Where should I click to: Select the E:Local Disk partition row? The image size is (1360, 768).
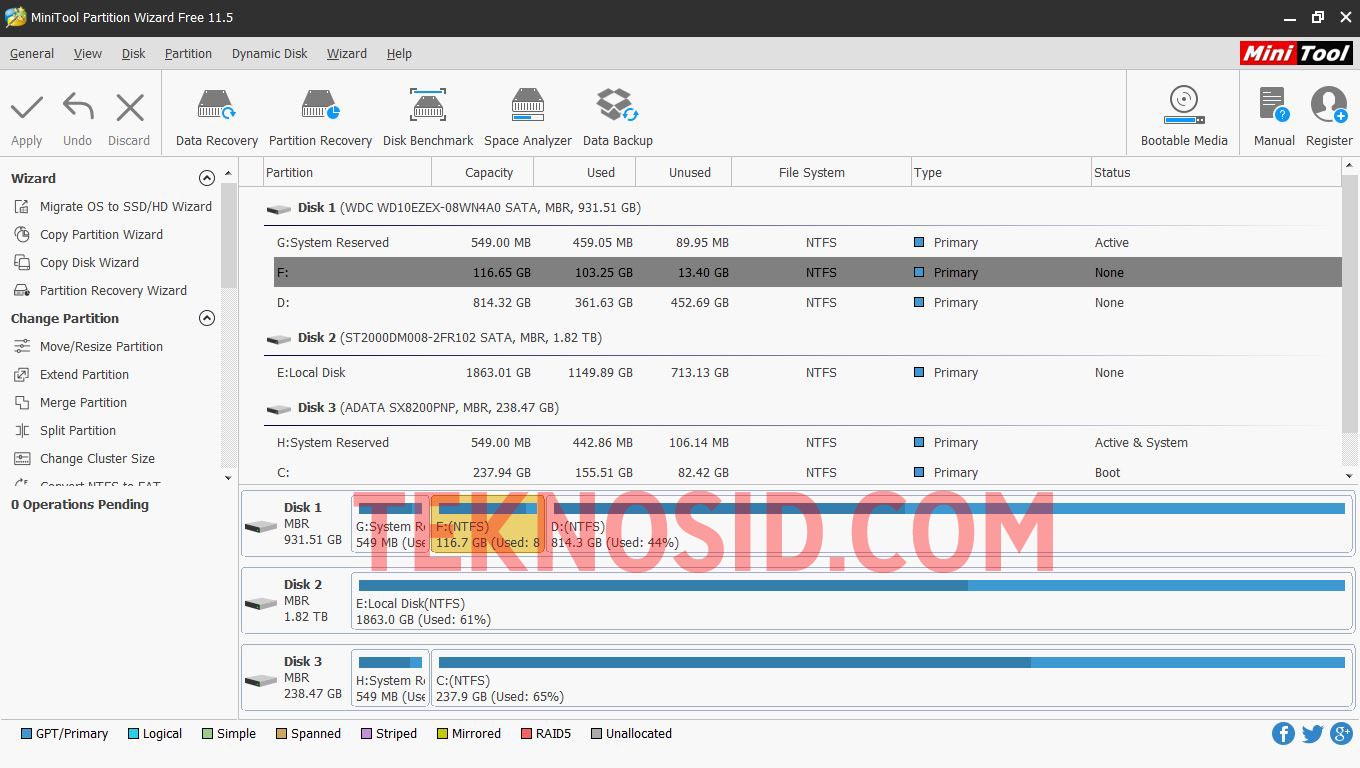pyautogui.click(x=808, y=373)
